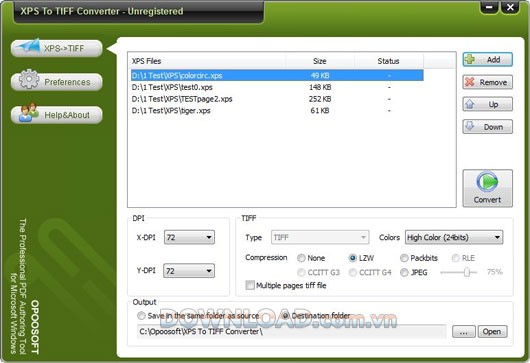Click the 148 KB size cell
The width and height of the screenshot is (530, 363).
(320, 87)
